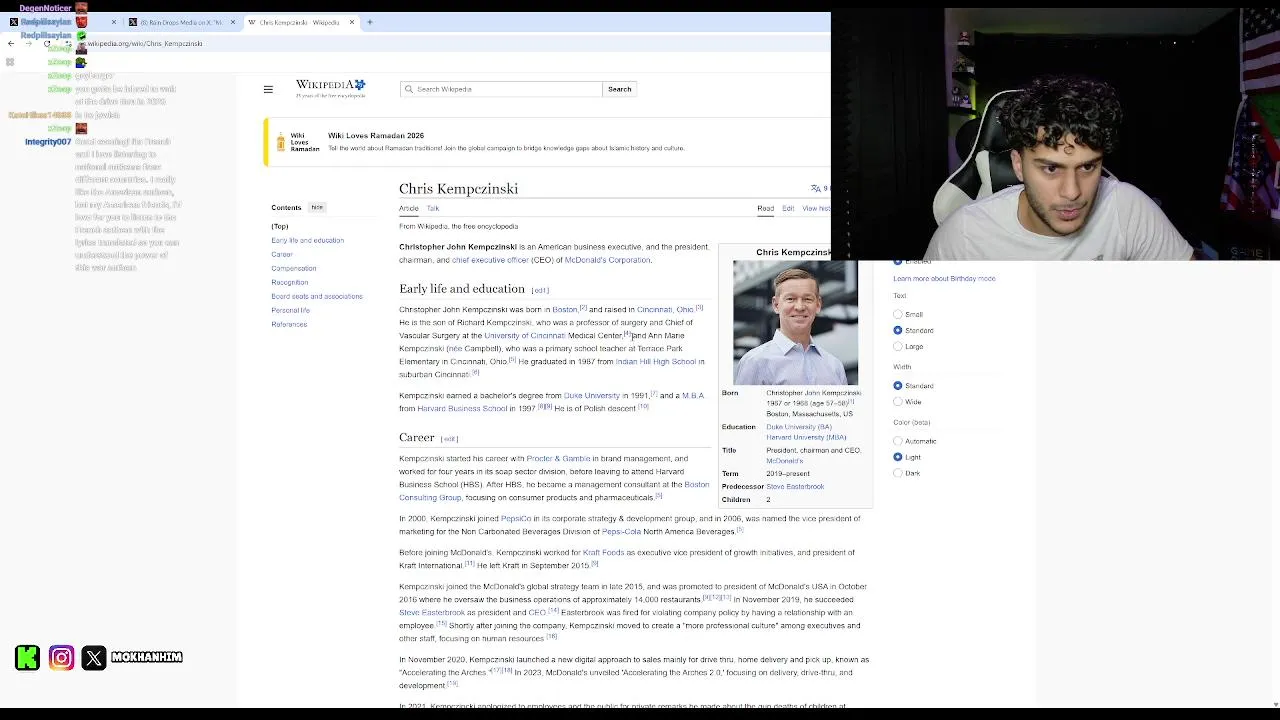Jump to (Top) in contents

[x=280, y=226]
